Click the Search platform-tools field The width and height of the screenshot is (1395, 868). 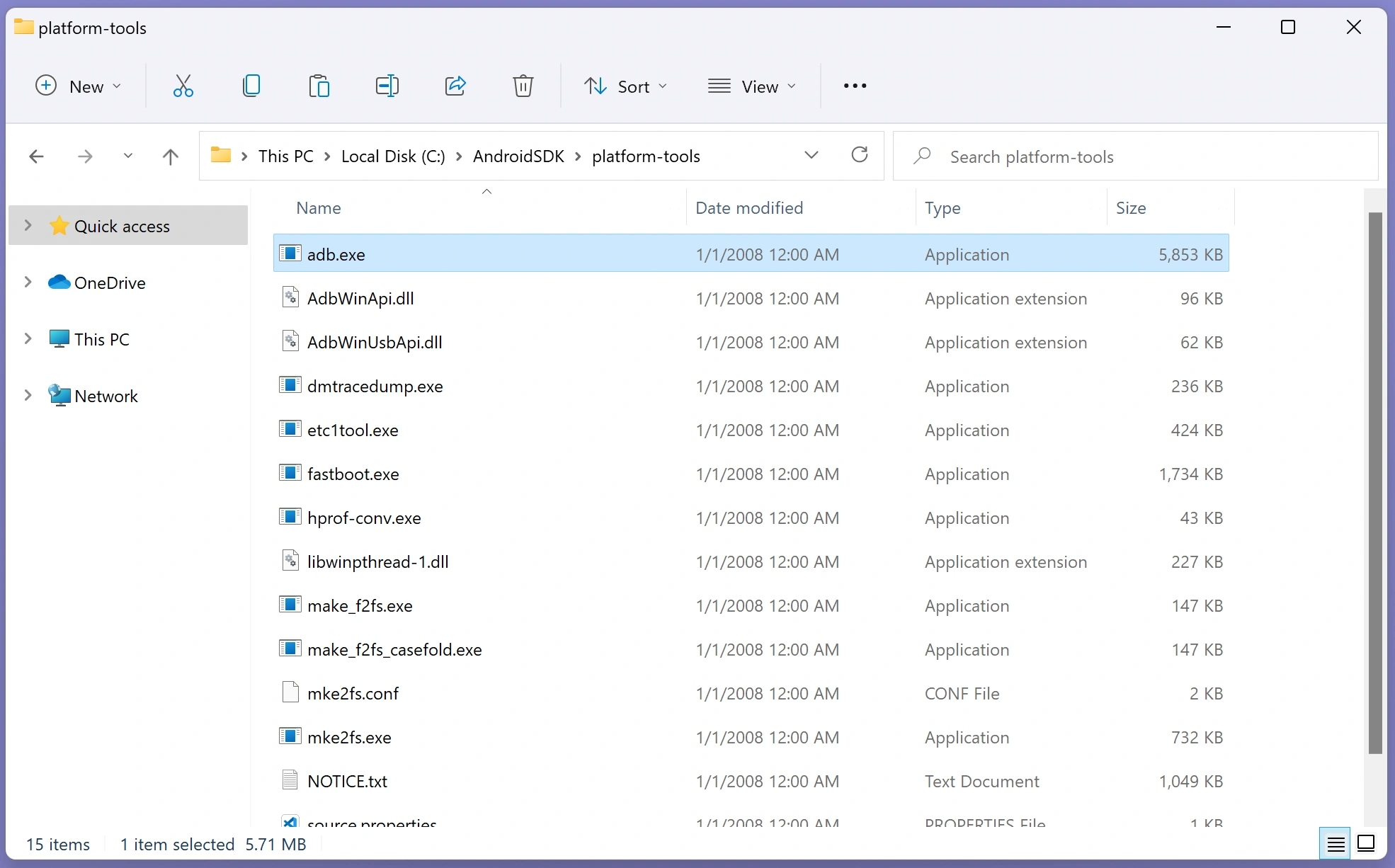[x=1136, y=156]
